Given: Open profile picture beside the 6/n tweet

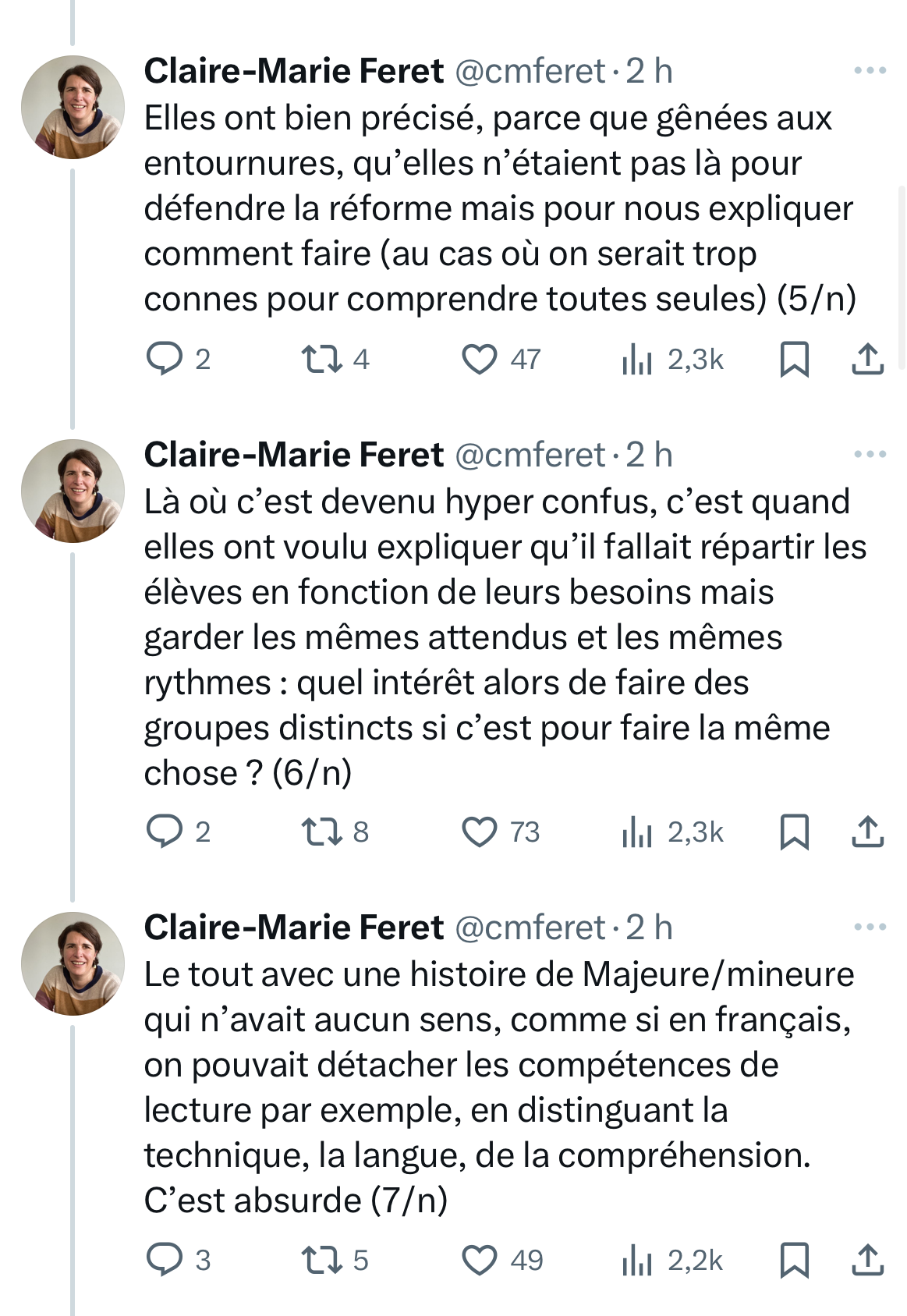Looking at the screenshot, I should [73, 491].
